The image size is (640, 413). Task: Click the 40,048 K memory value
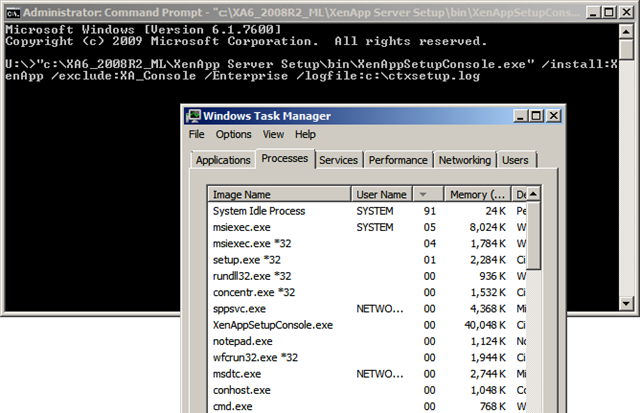[485, 325]
